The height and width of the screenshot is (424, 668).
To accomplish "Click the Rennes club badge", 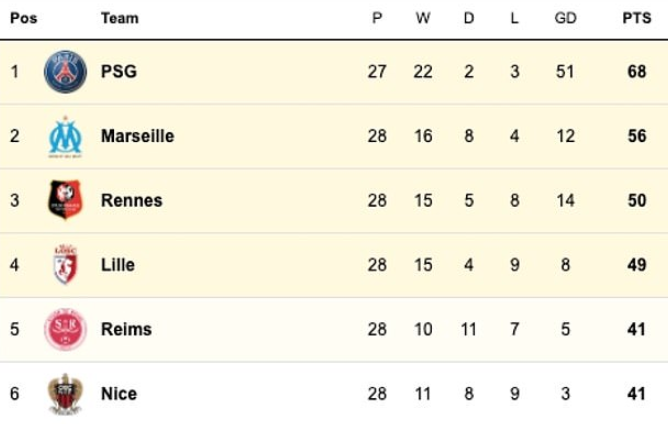I will [65, 200].
